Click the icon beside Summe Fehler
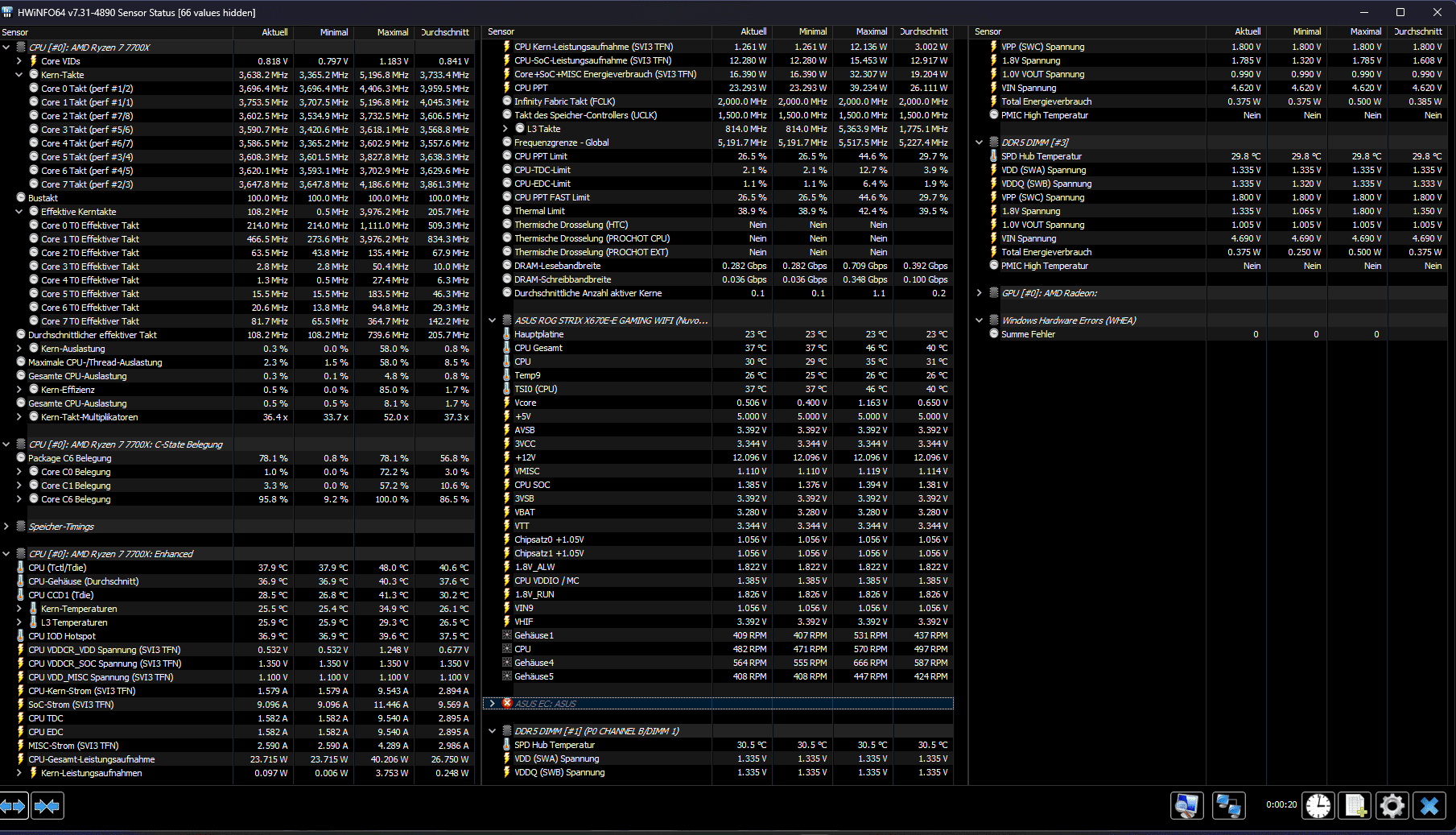Screen dimensions: 1456x835 [994, 334]
